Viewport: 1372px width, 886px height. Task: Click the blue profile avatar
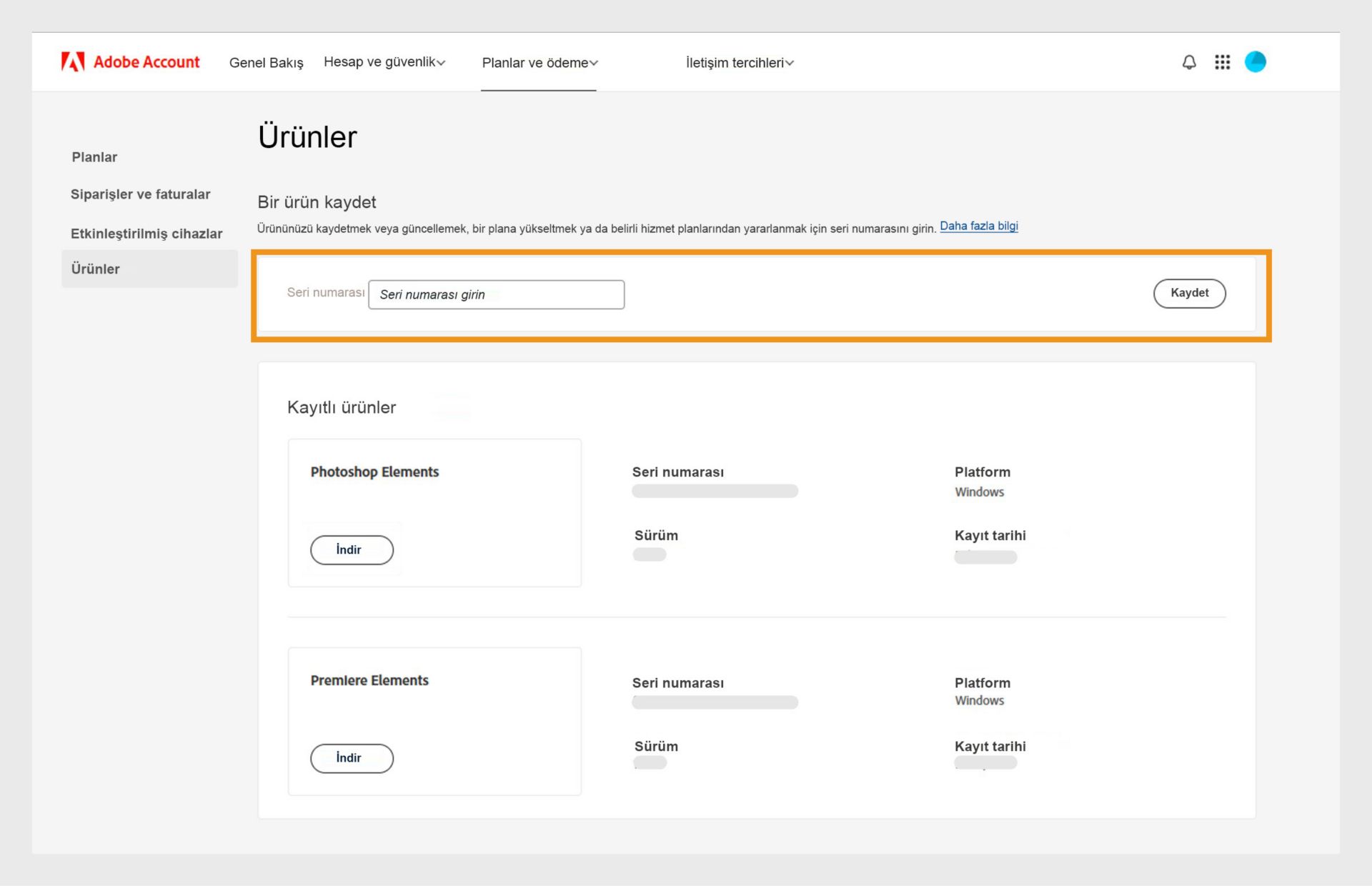click(1255, 62)
